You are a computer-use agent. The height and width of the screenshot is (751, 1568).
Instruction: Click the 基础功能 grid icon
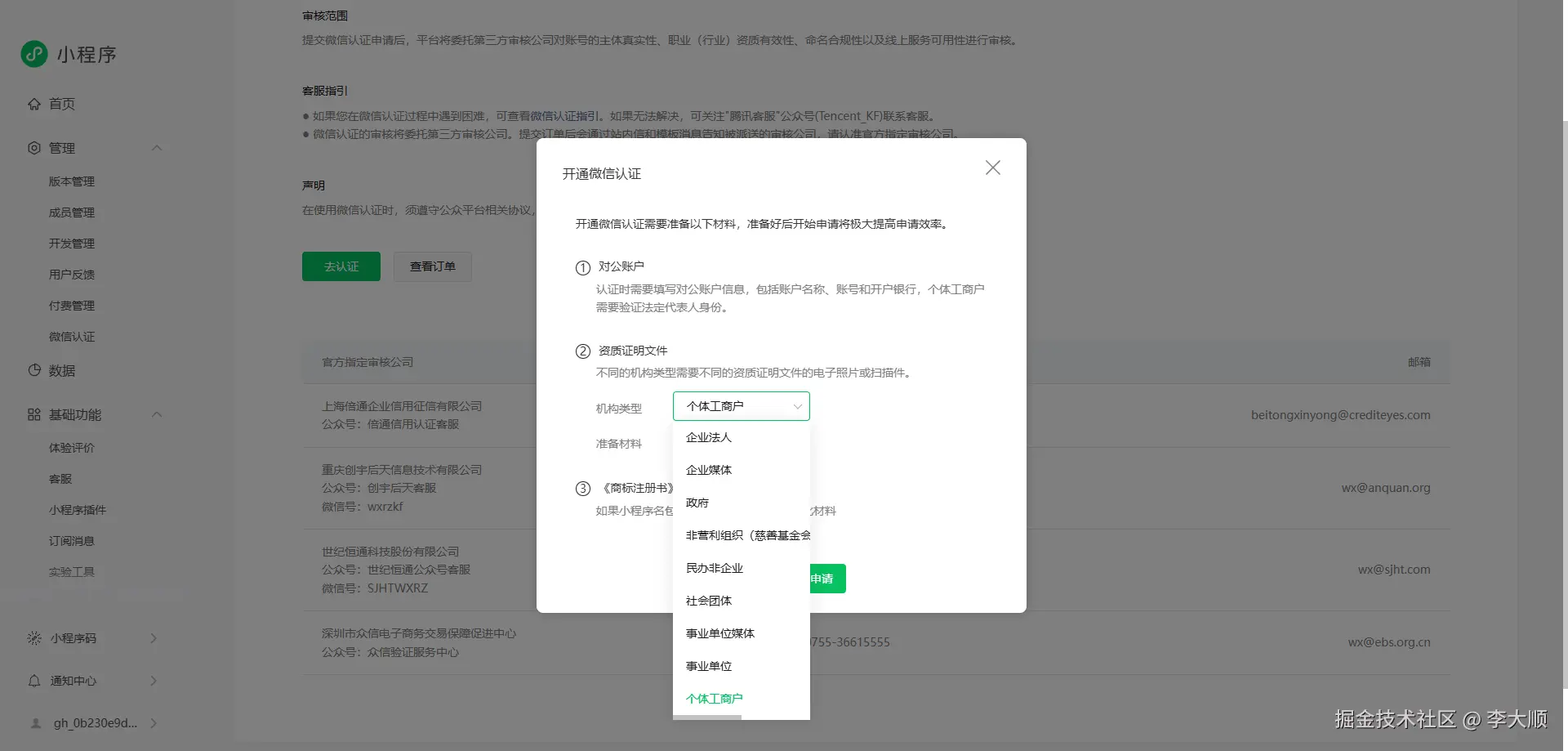click(34, 414)
